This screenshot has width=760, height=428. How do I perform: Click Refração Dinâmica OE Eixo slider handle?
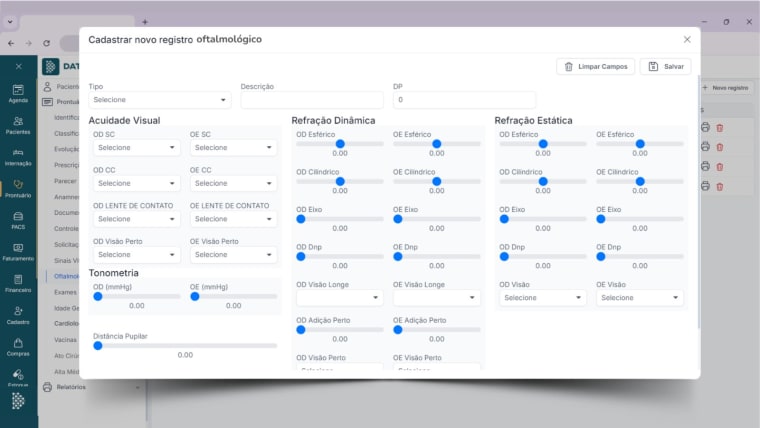pyautogui.click(x=398, y=219)
